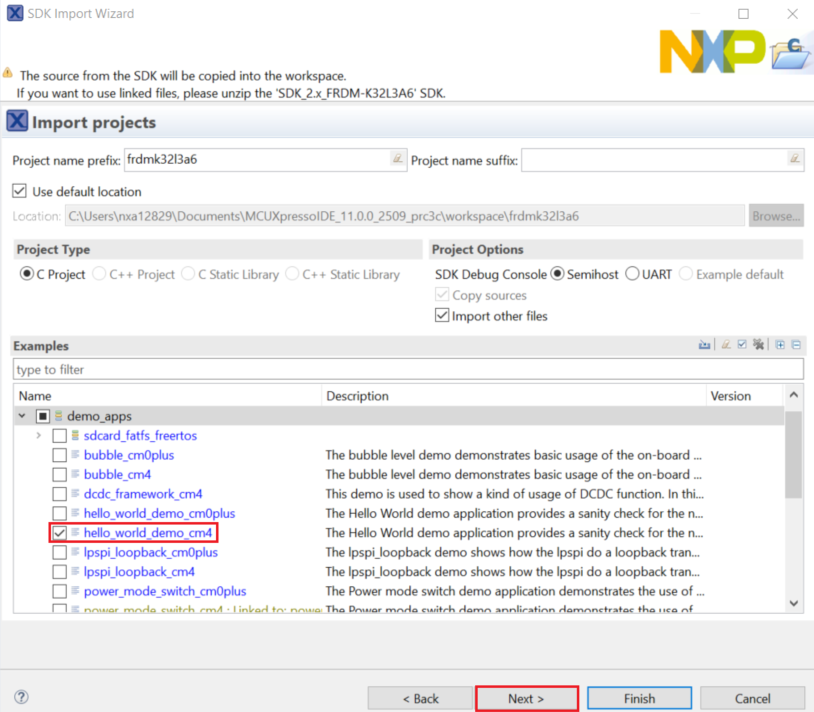This screenshot has height=712, width=814.
Task: Go back with the Back button
Action: [420, 699]
